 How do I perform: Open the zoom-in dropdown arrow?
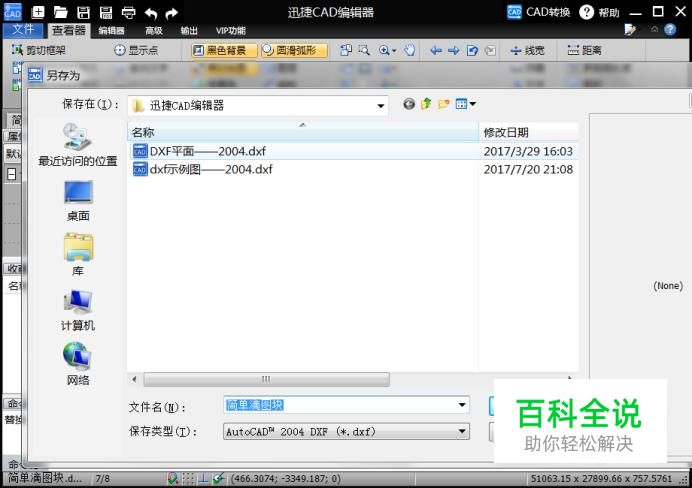394,51
